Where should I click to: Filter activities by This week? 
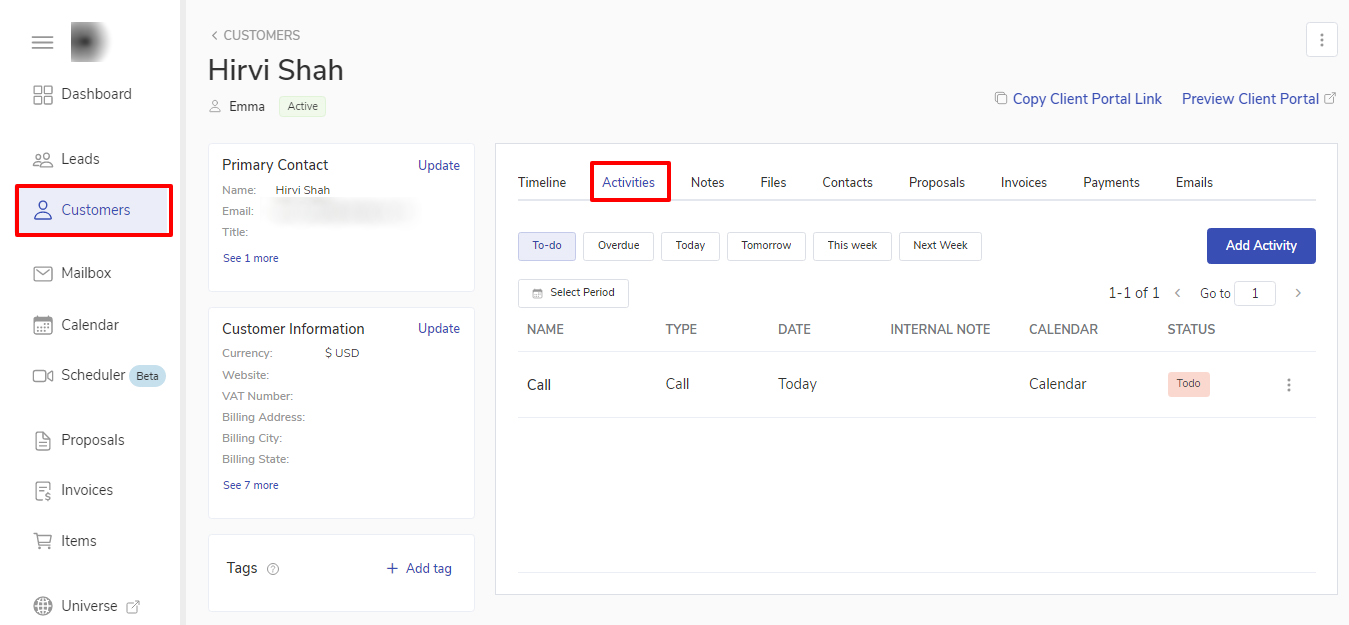pyautogui.click(x=852, y=246)
